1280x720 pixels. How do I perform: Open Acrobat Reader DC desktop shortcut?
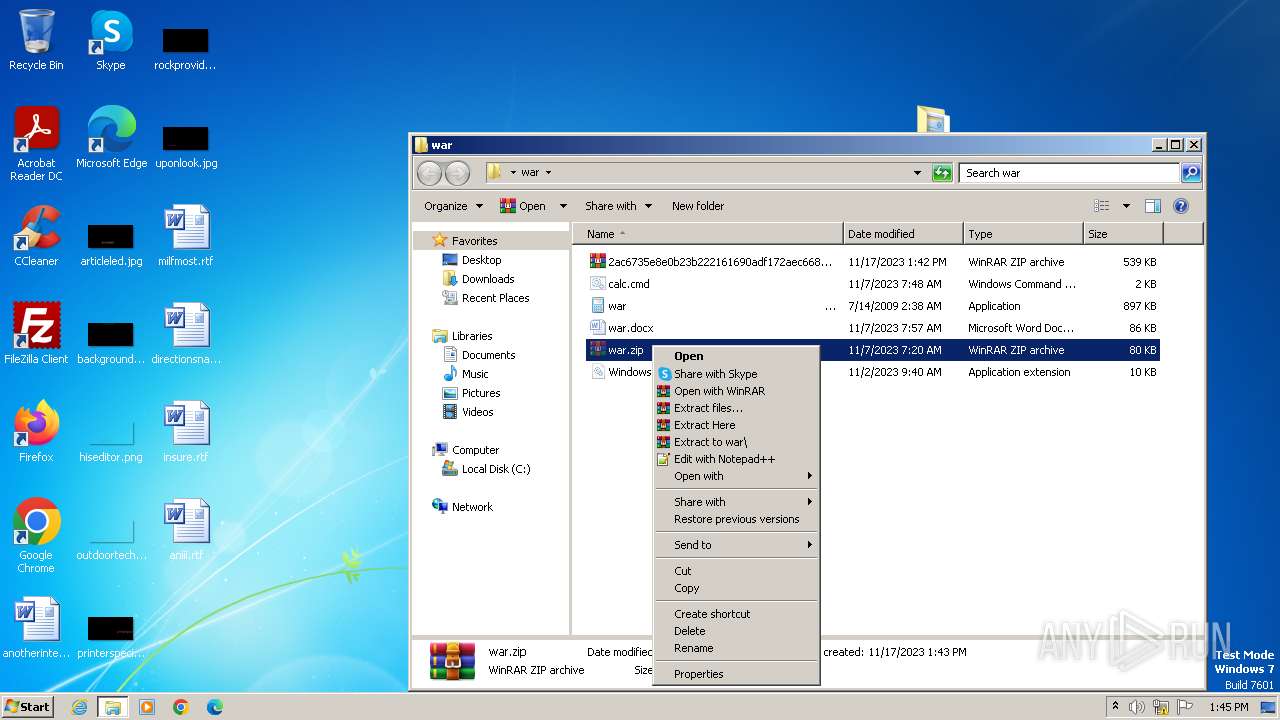(x=36, y=143)
